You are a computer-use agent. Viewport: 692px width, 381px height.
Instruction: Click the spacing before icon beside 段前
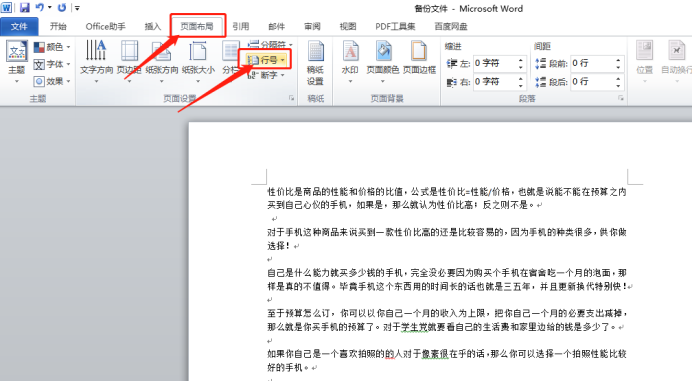(x=541, y=64)
